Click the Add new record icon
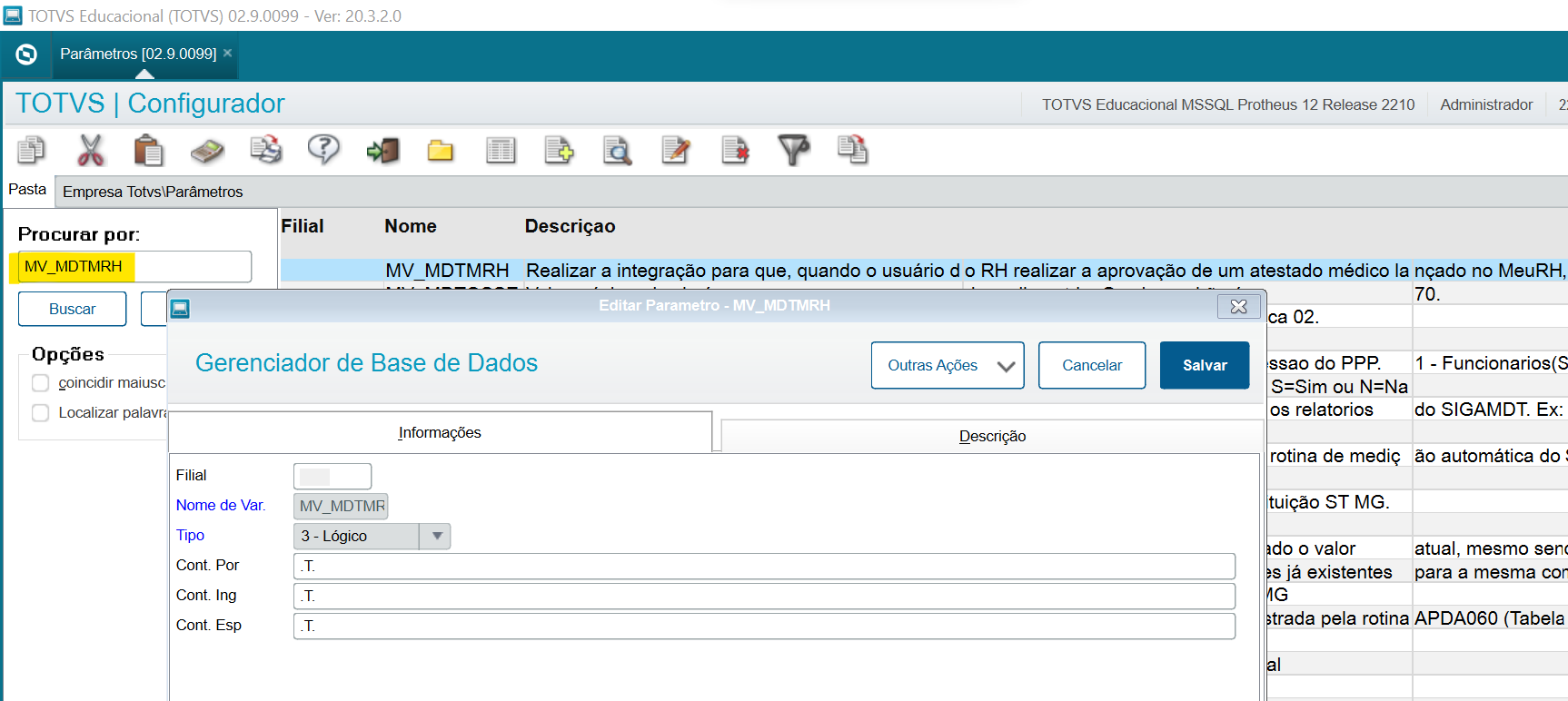 (559, 150)
